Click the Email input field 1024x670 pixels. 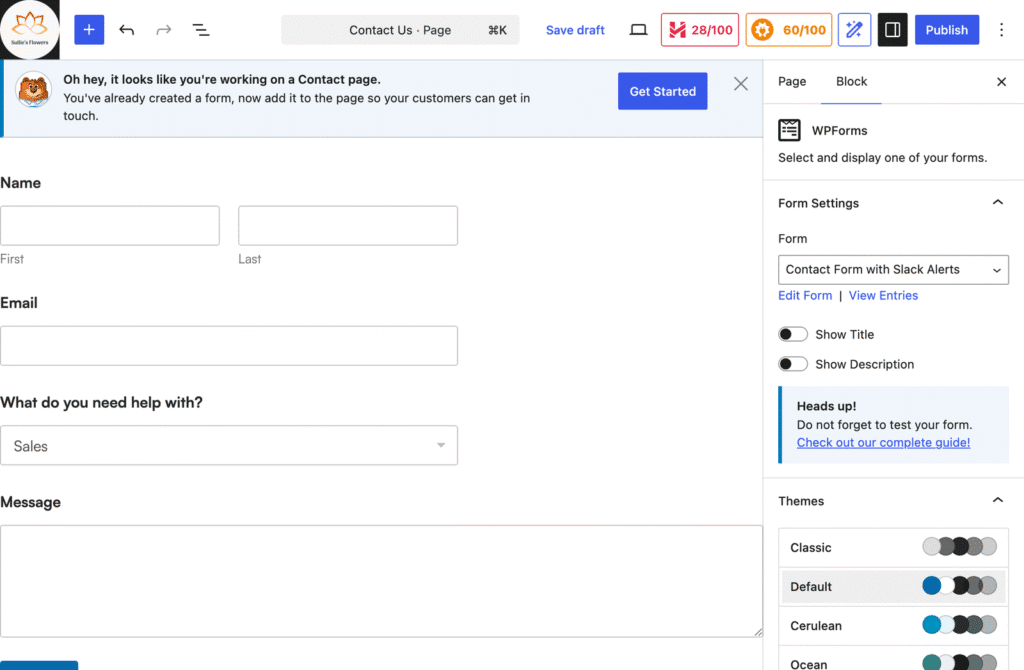click(229, 345)
